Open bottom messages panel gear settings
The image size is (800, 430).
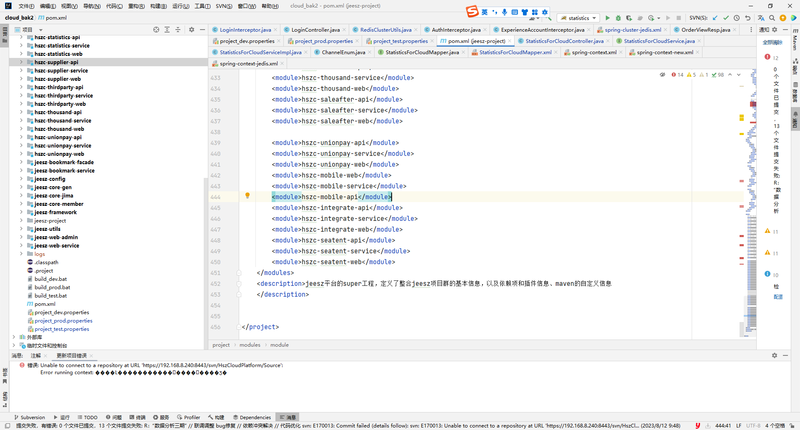pyautogui.click(x=774, y=356)
